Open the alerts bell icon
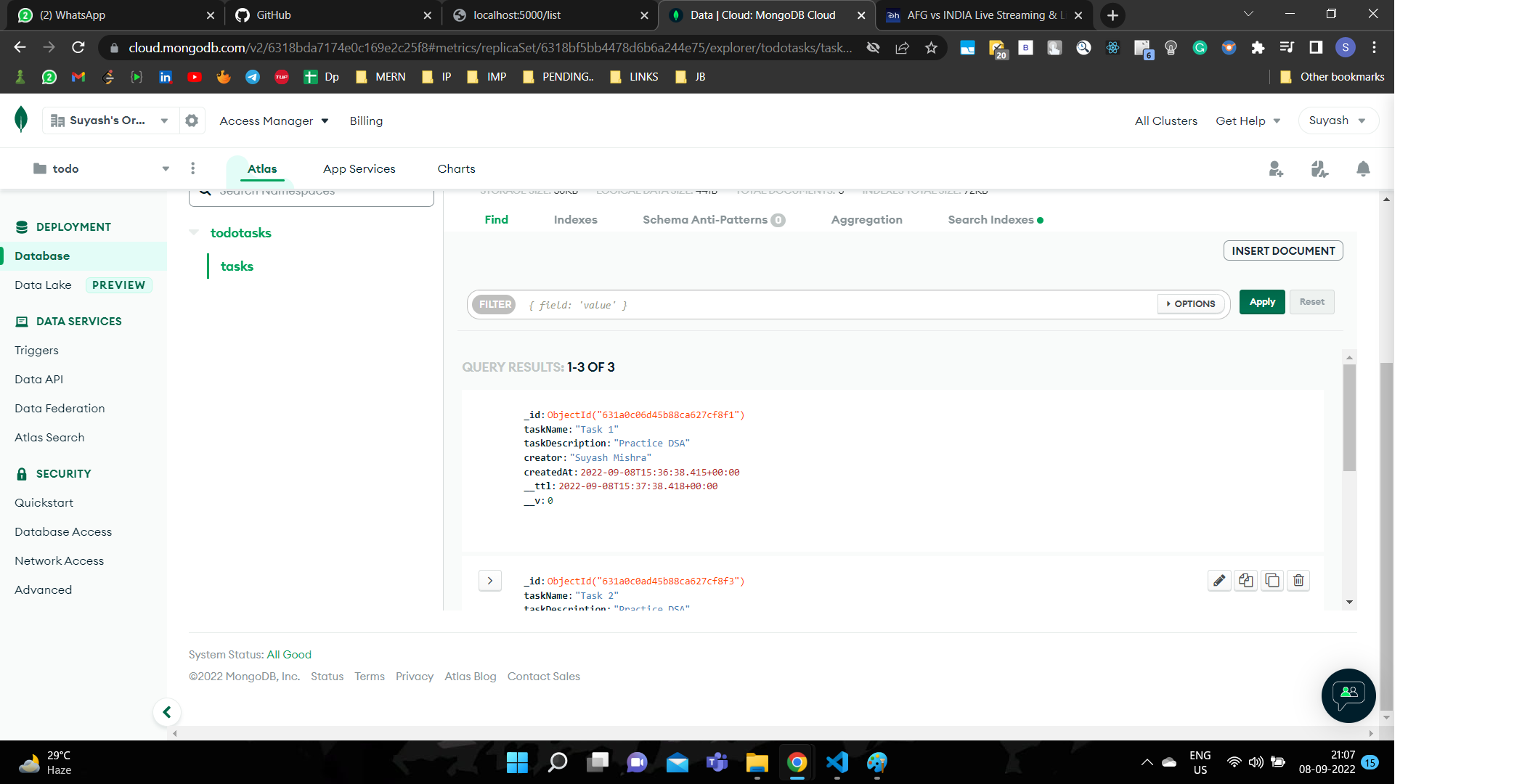Image resolution: width=1538 pixels, height=784 pixels. [x=1363, y=169]
